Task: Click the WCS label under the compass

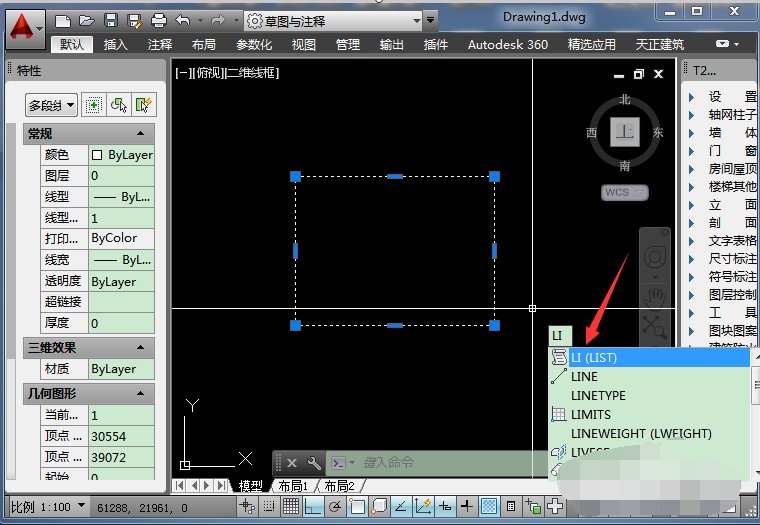Action: tap(624, 191)
